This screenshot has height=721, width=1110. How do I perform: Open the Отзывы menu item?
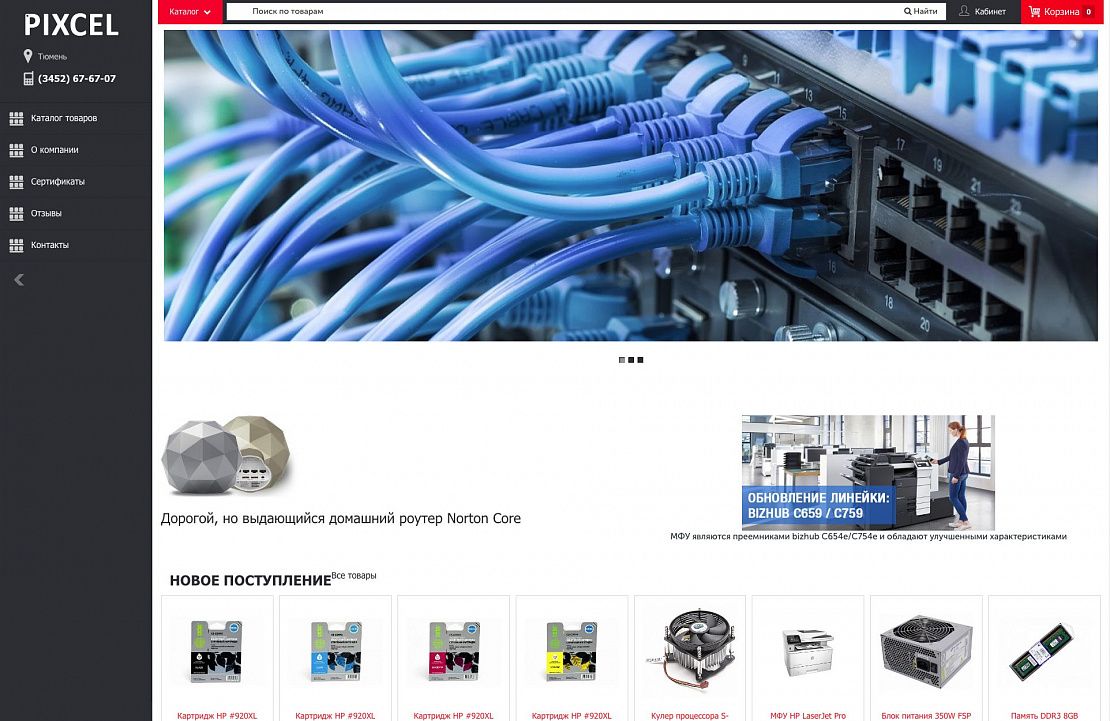pos(46,213)
